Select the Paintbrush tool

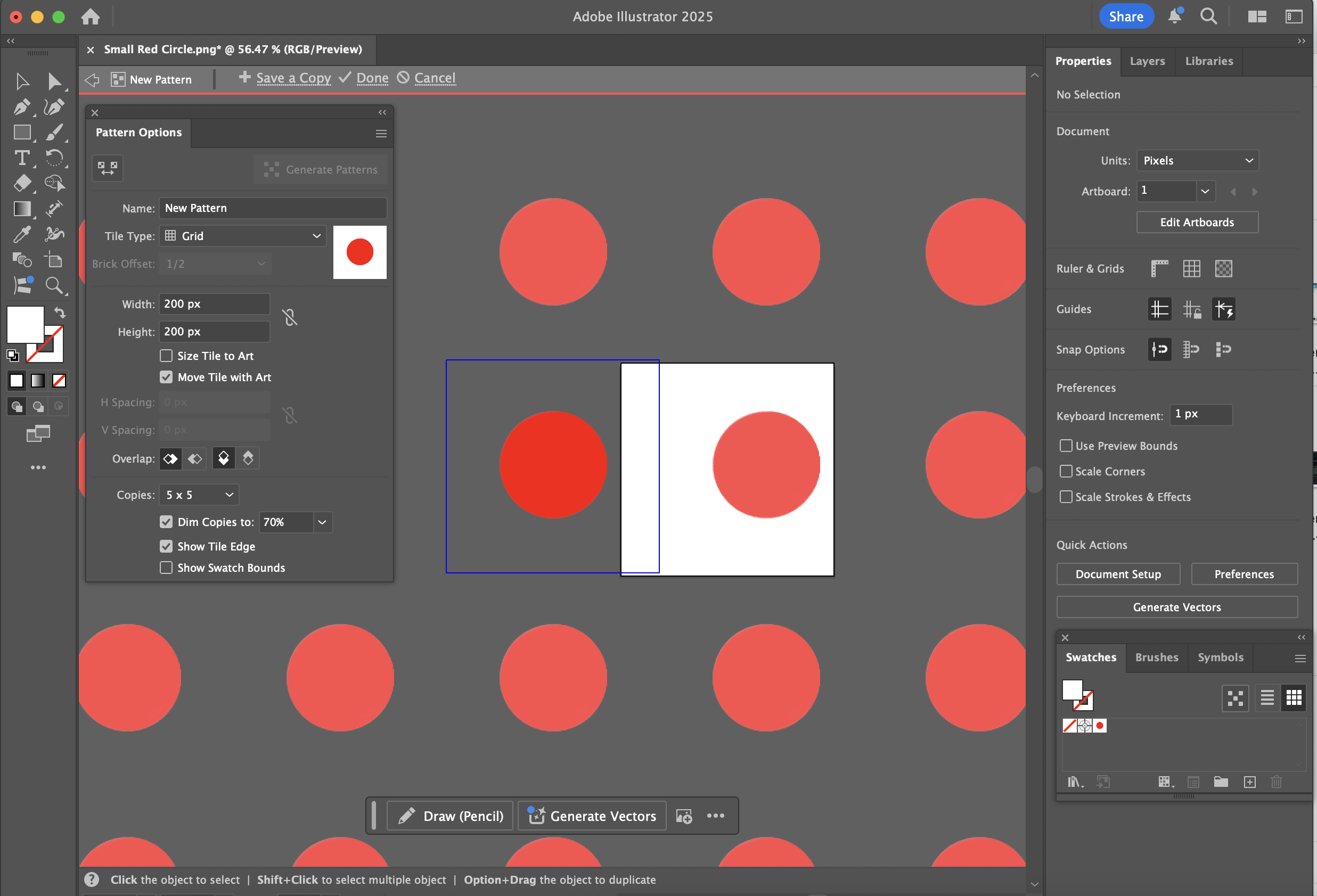point(55,133)
